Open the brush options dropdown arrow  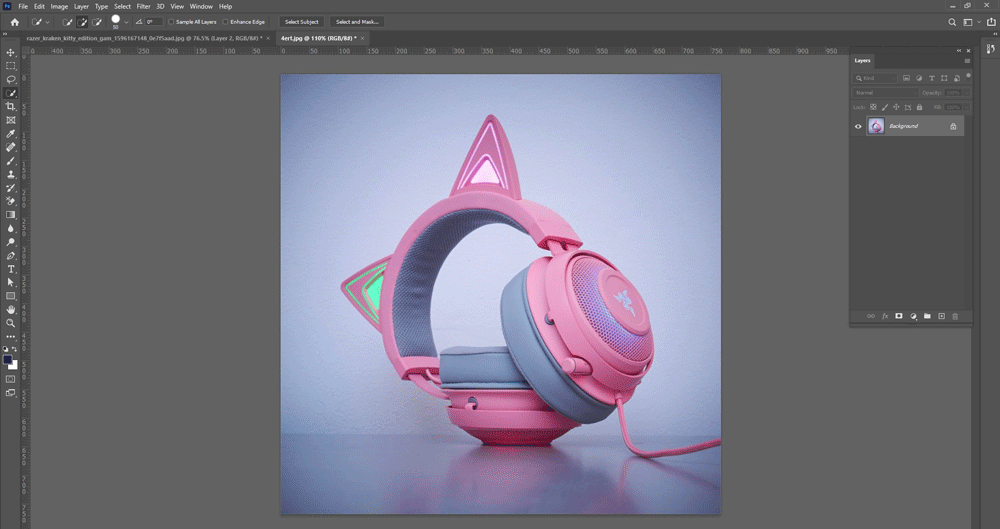click(126, 22)
